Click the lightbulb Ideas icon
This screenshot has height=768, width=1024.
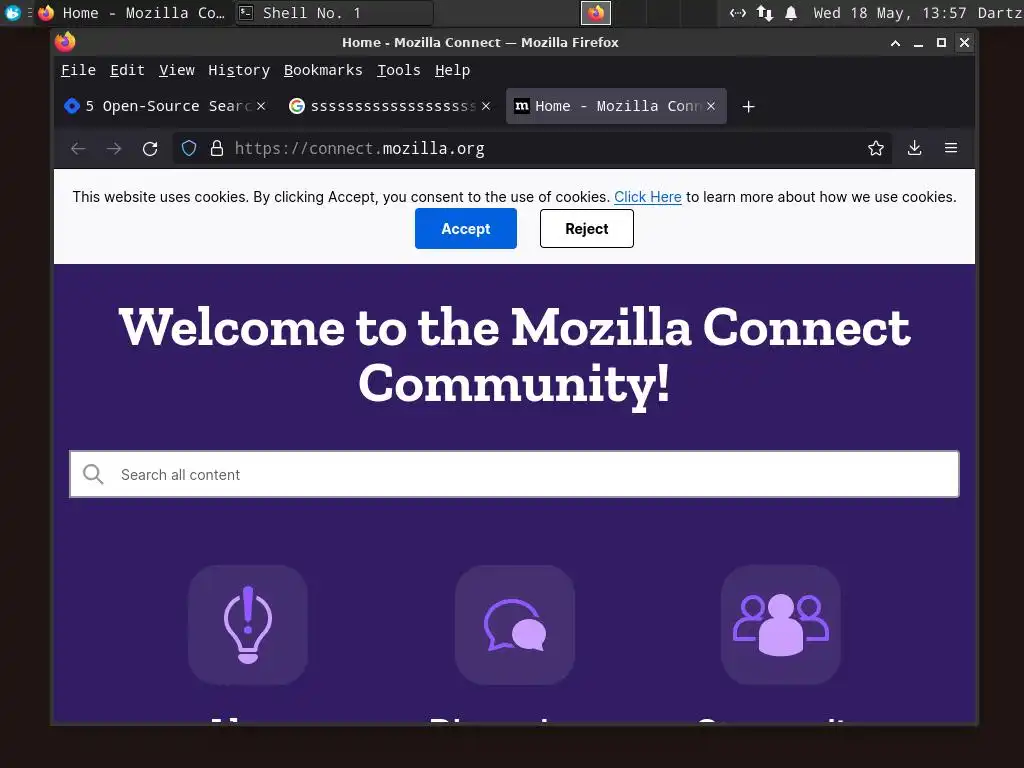pyautogui.click(x=248, y=625)
